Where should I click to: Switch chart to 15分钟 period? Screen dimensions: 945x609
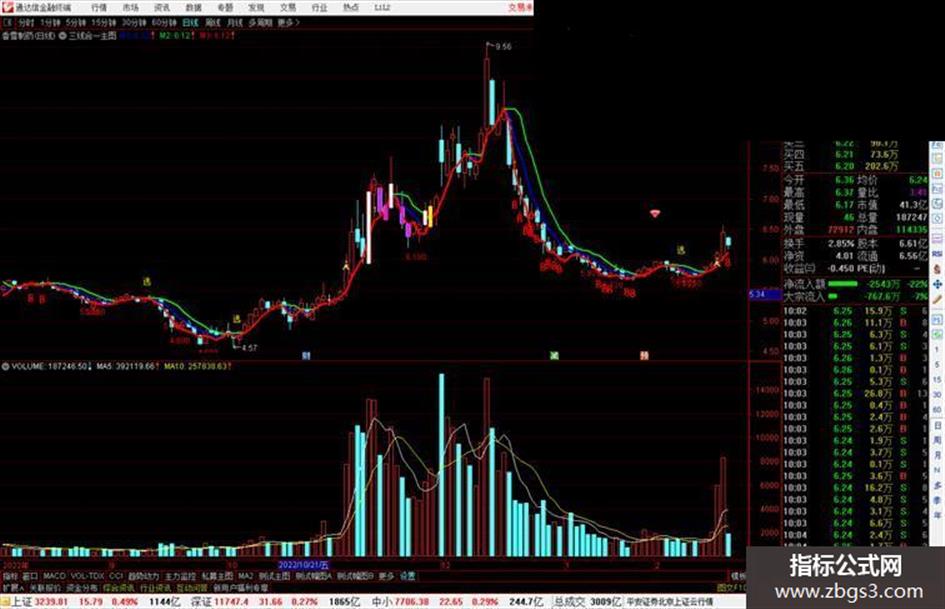click(103, 23)
